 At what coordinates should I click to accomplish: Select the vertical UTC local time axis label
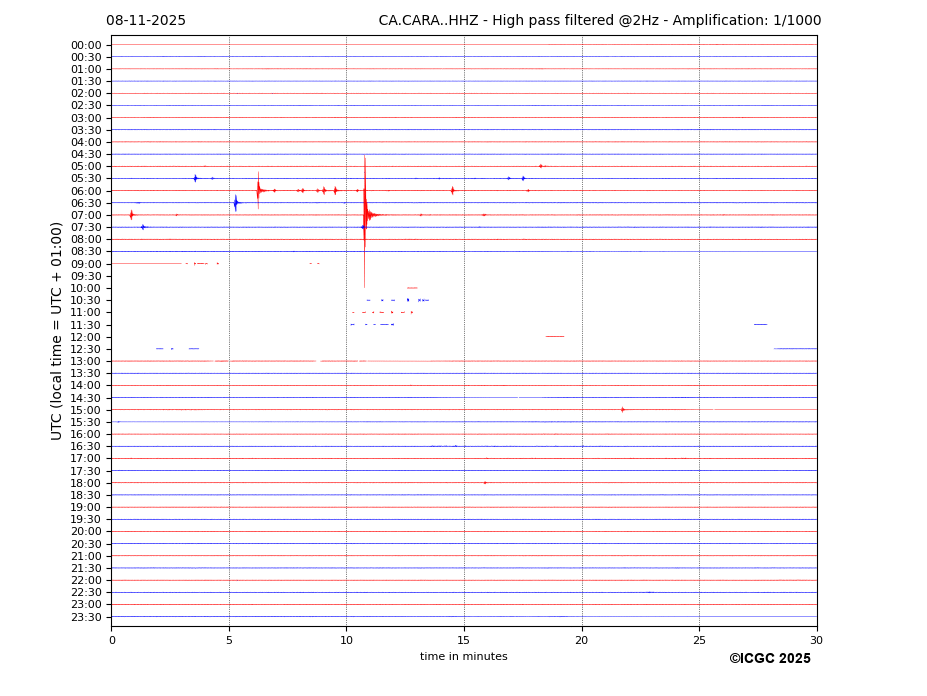(57, 330)
